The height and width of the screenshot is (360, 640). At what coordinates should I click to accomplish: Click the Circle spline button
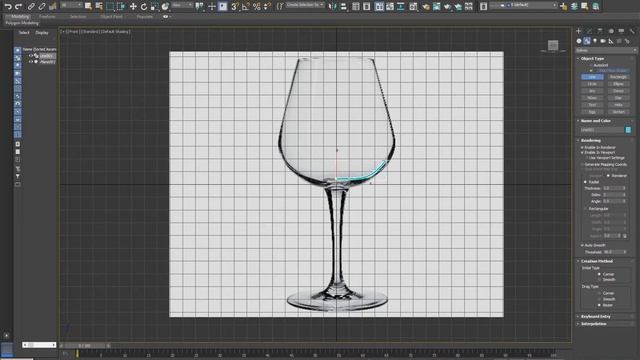(592, 84)
